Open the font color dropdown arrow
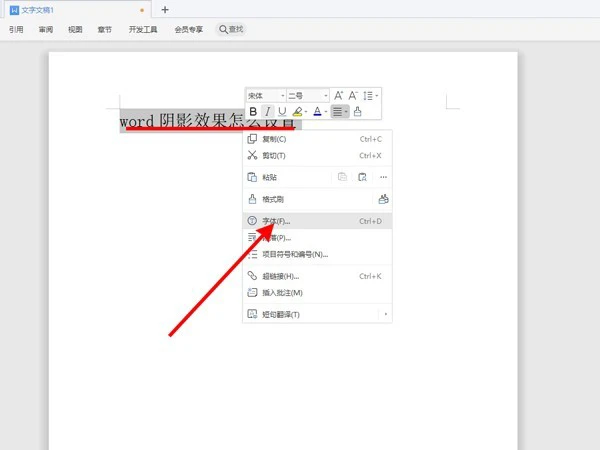Image resolution: width=600 pixels, height=450 pixels. [x=326, y=112]
